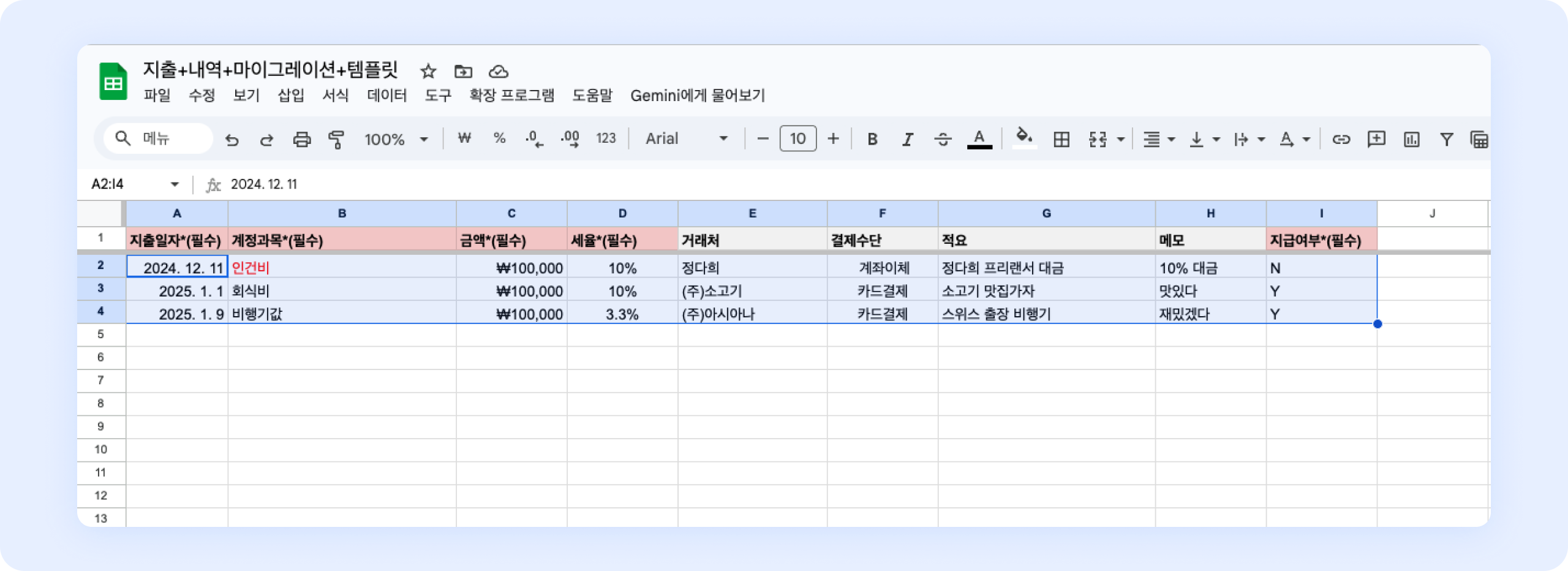Open the Arial font dropdown
Screen dimensions: 1568x571
click(686, 139)
